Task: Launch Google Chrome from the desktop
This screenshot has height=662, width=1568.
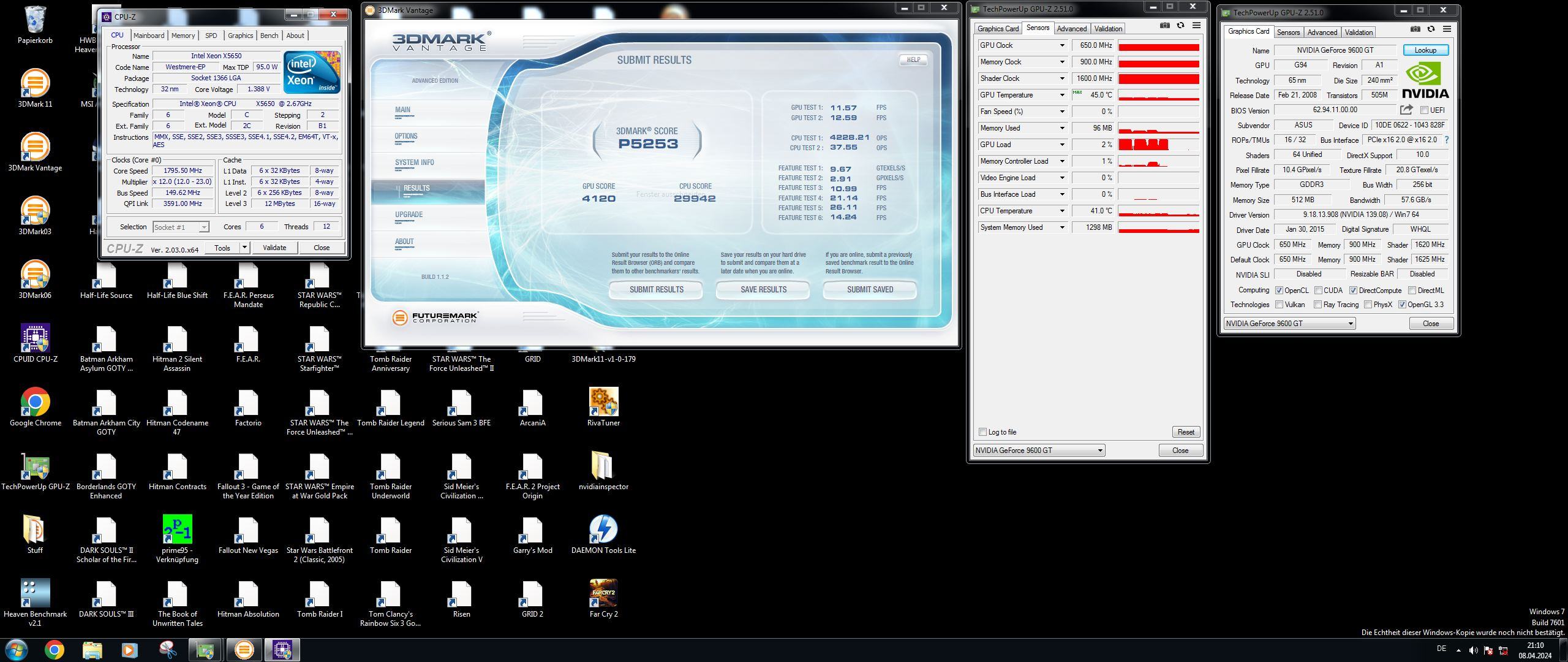Action: click(x=35, y=408)
